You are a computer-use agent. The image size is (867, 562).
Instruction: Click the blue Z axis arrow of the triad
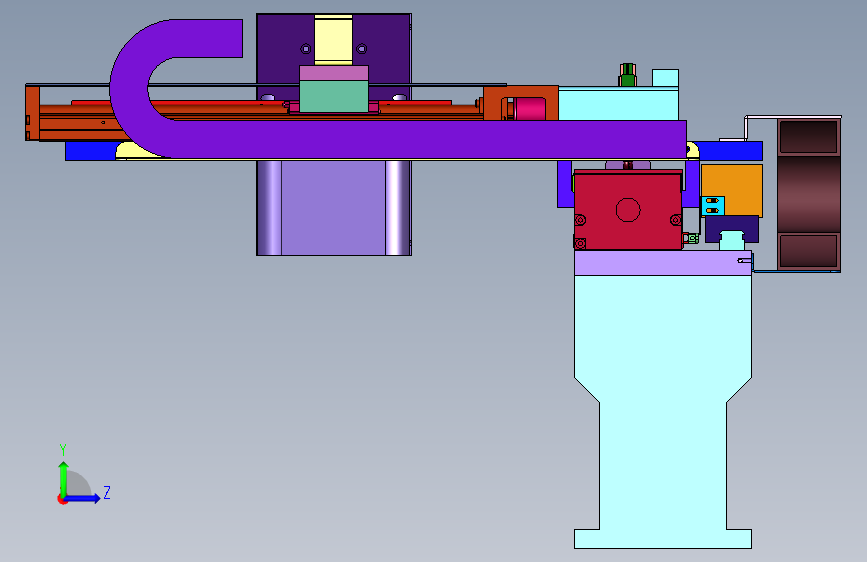[x=82, y=498]
